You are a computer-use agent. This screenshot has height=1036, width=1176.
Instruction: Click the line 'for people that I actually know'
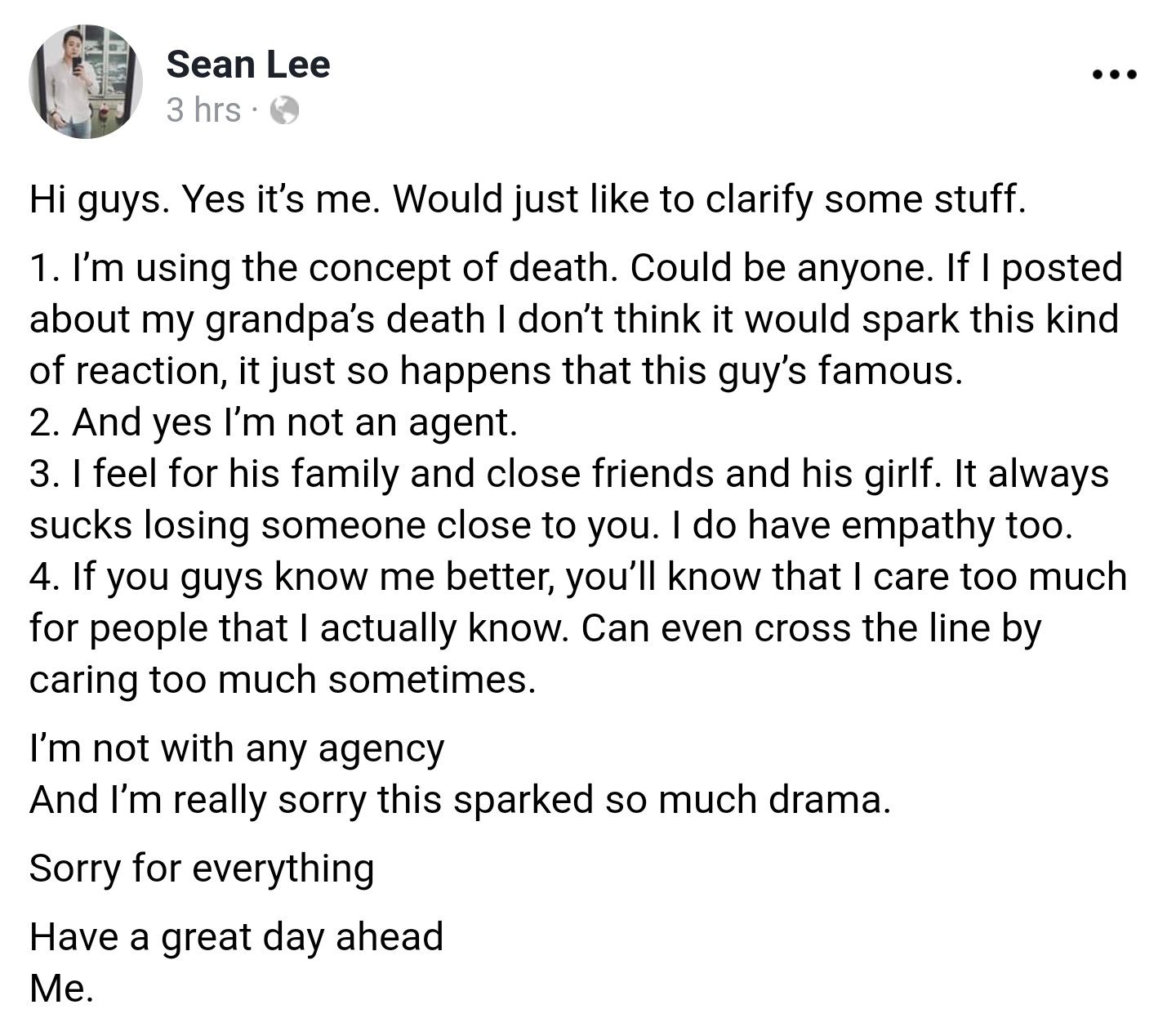pos(536,629)
